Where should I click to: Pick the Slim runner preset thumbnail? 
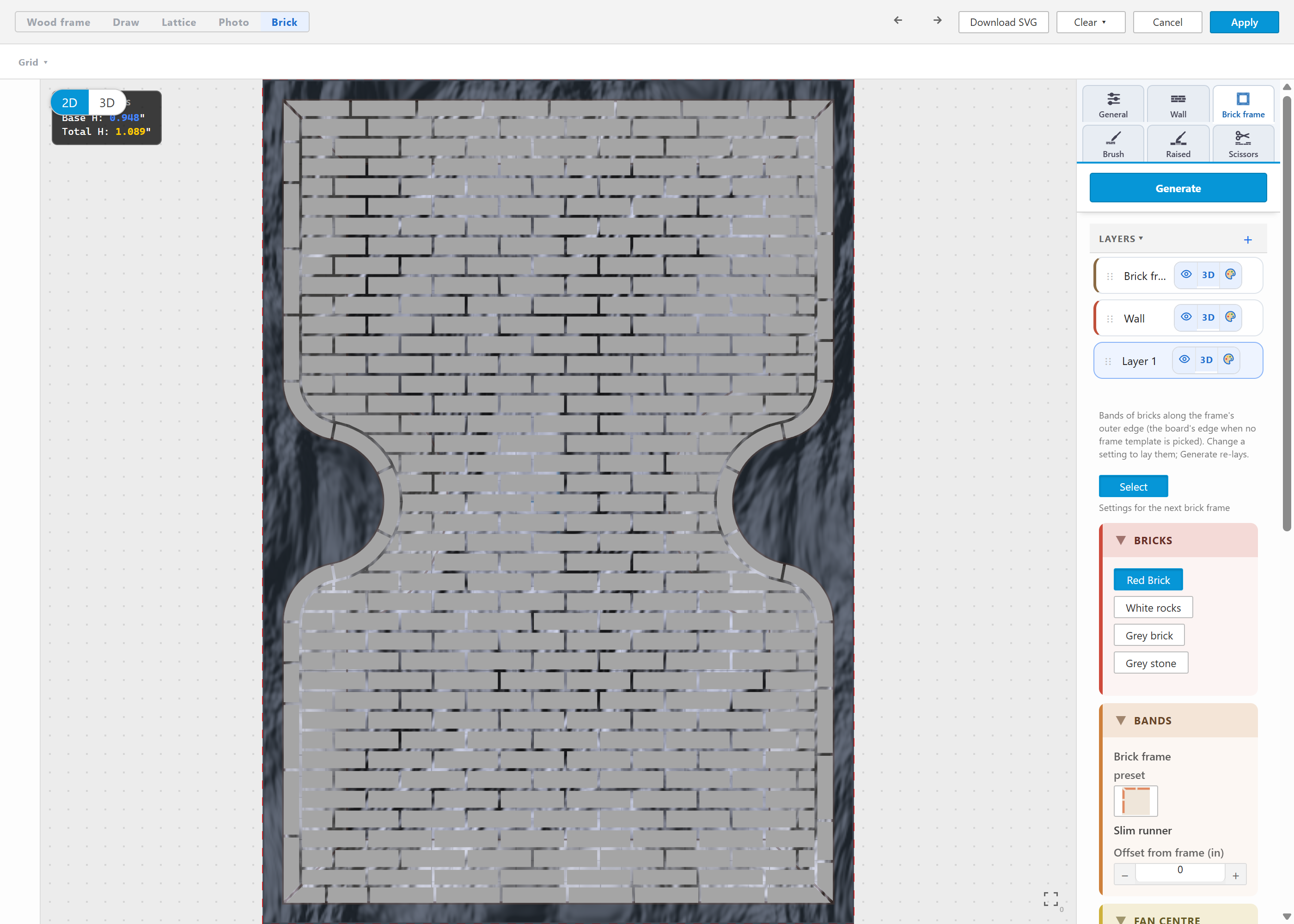click(x=1135, y=801)
